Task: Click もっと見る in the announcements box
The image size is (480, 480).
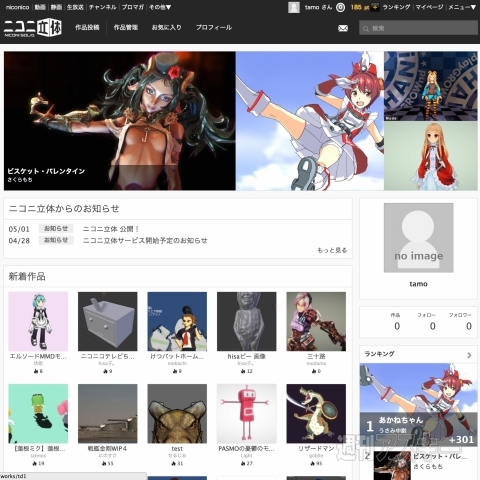Action: click(x=332, y=250)
